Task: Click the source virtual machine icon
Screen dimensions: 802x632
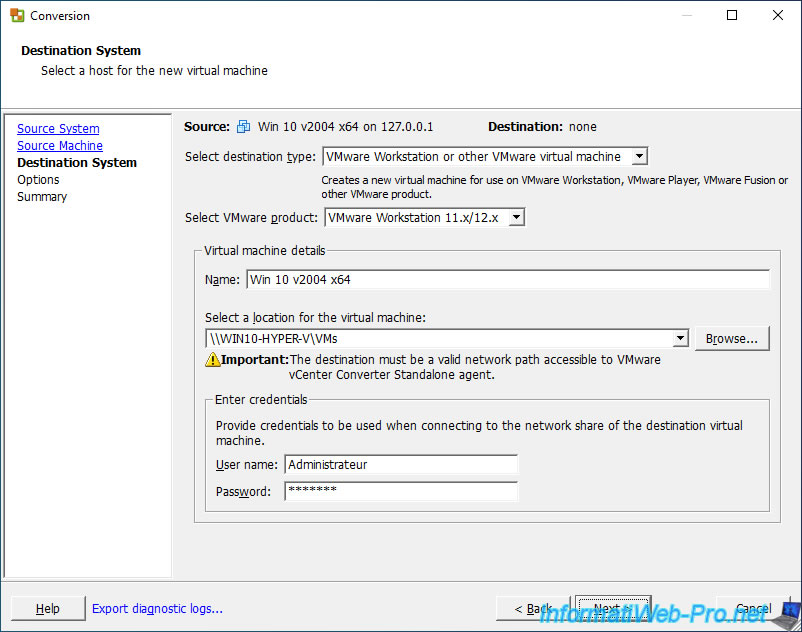Action: (x=243, y=126)
